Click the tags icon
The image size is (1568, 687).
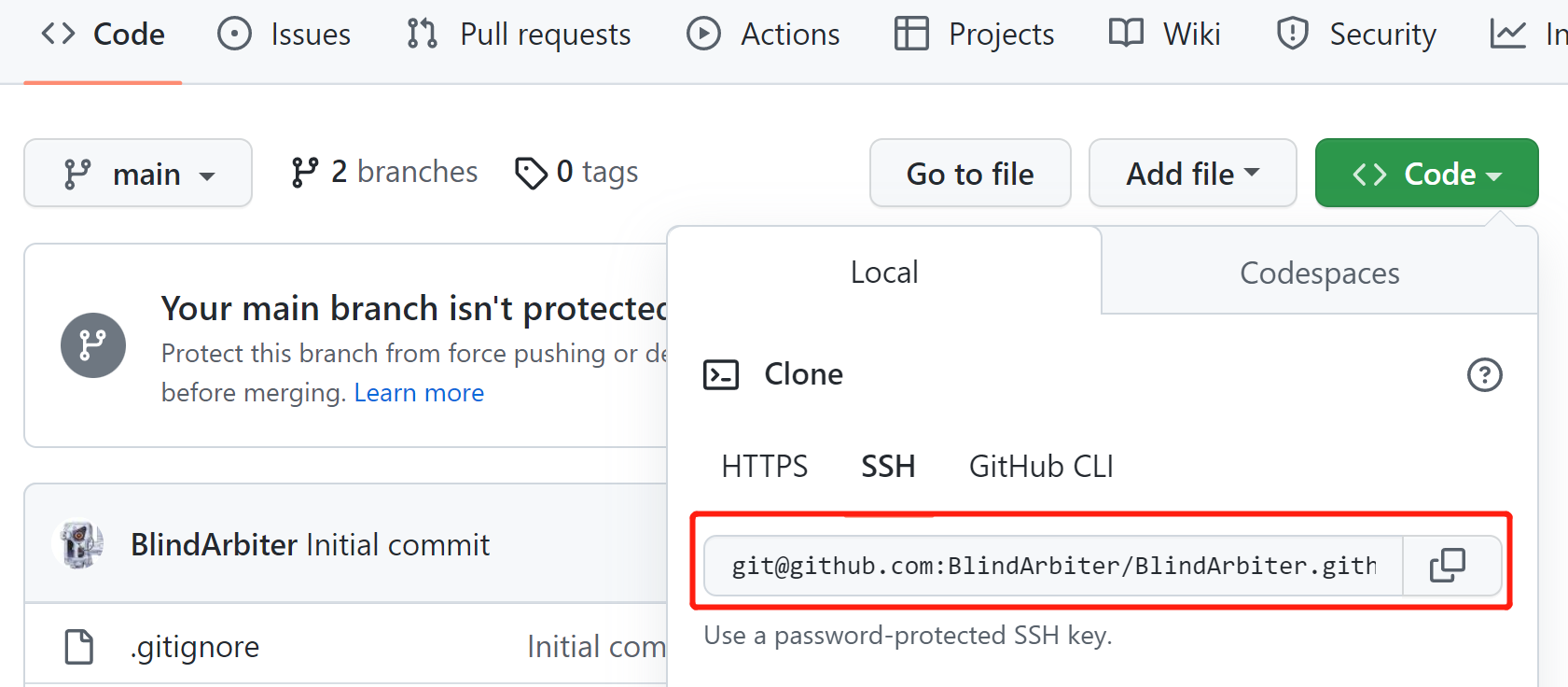click(x=531, y=173)
